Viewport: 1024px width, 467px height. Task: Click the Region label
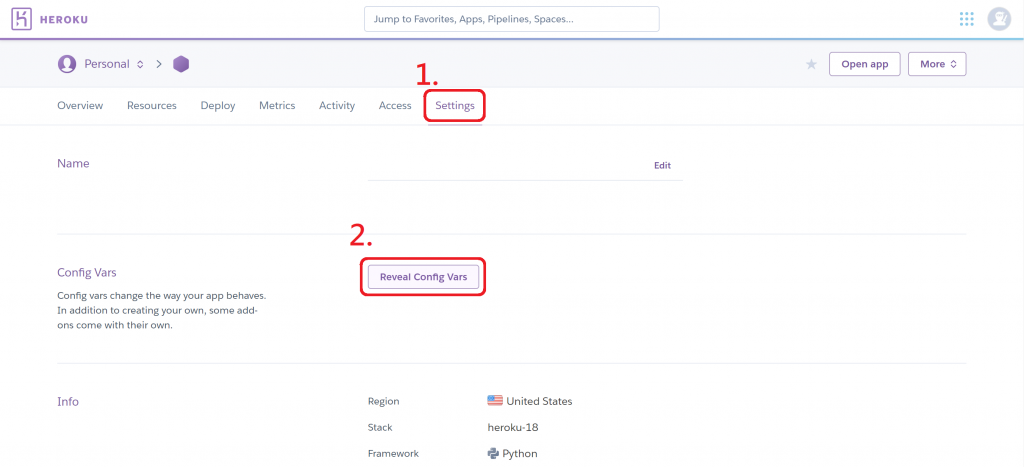383,401
